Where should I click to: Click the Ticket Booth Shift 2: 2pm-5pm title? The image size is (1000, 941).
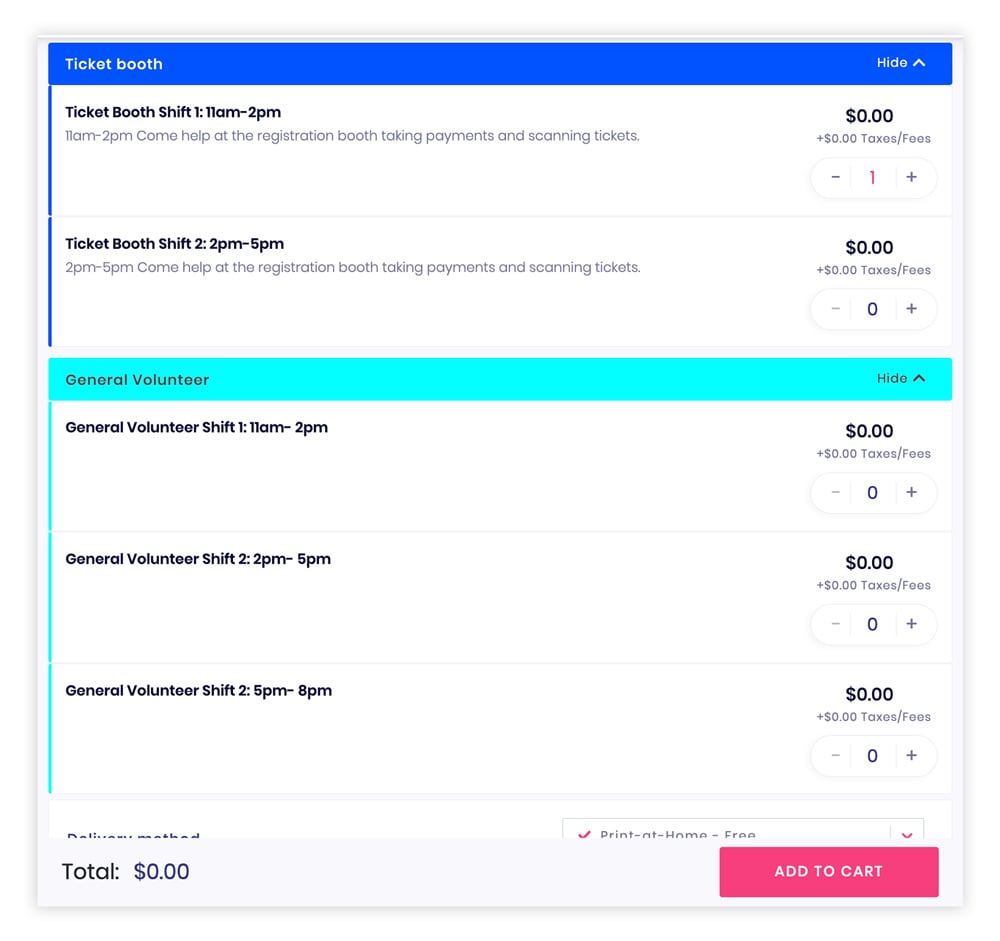tap(175, 244)
